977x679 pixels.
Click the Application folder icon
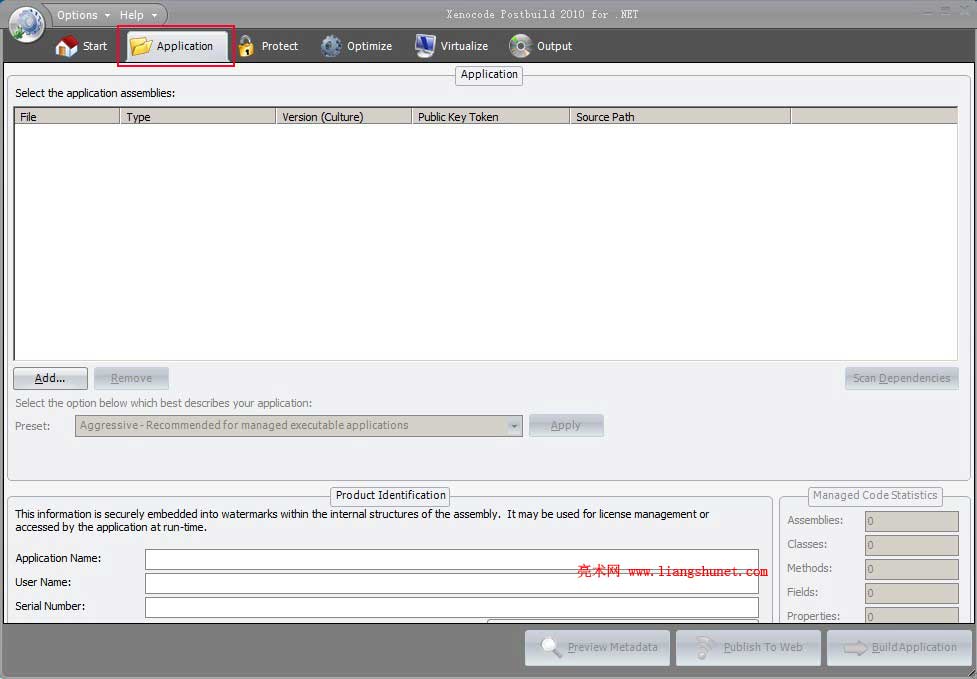pos(141,46)
